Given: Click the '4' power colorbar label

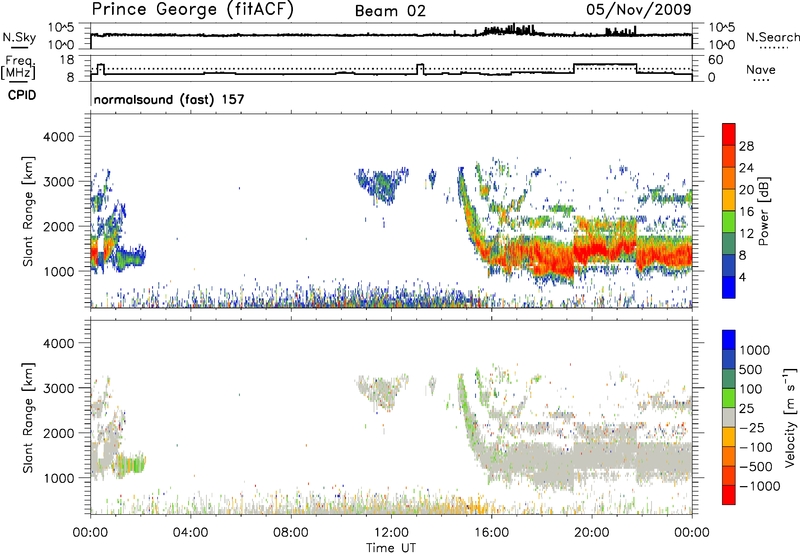Looking at the screenshot, I should 742,278.
